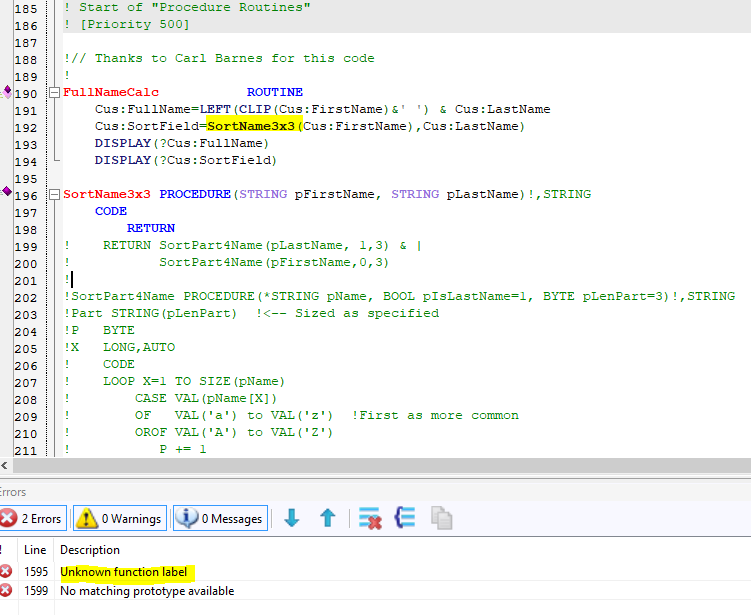Go to previous error with up arrow
The image size is (751, 615).
coord(327,518)
